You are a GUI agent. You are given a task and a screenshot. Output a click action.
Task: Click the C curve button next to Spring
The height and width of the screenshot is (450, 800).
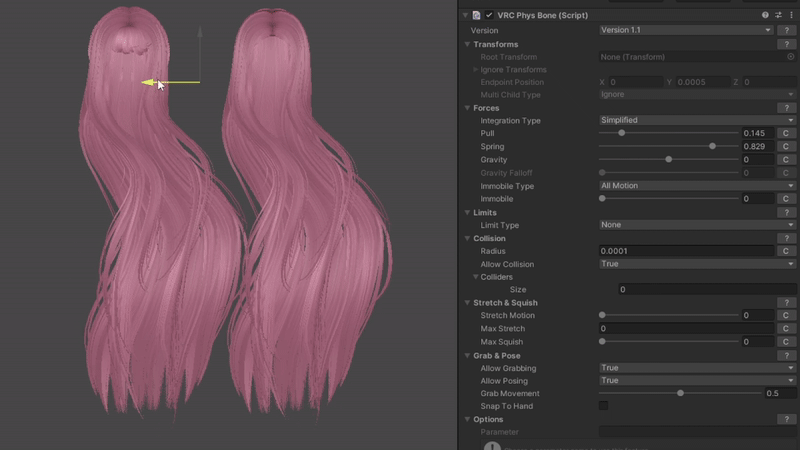[x=786, y=147]
